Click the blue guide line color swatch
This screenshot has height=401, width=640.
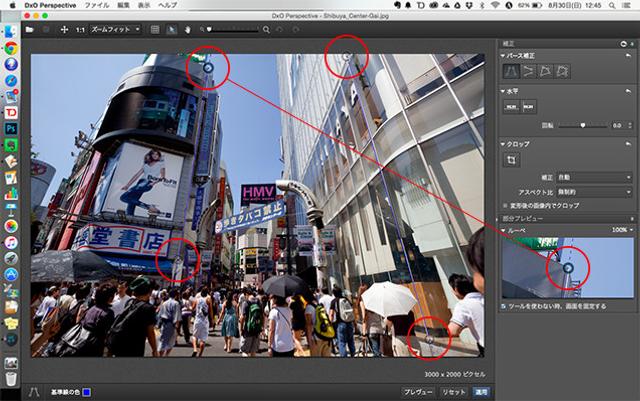click(x=87, y=392)
